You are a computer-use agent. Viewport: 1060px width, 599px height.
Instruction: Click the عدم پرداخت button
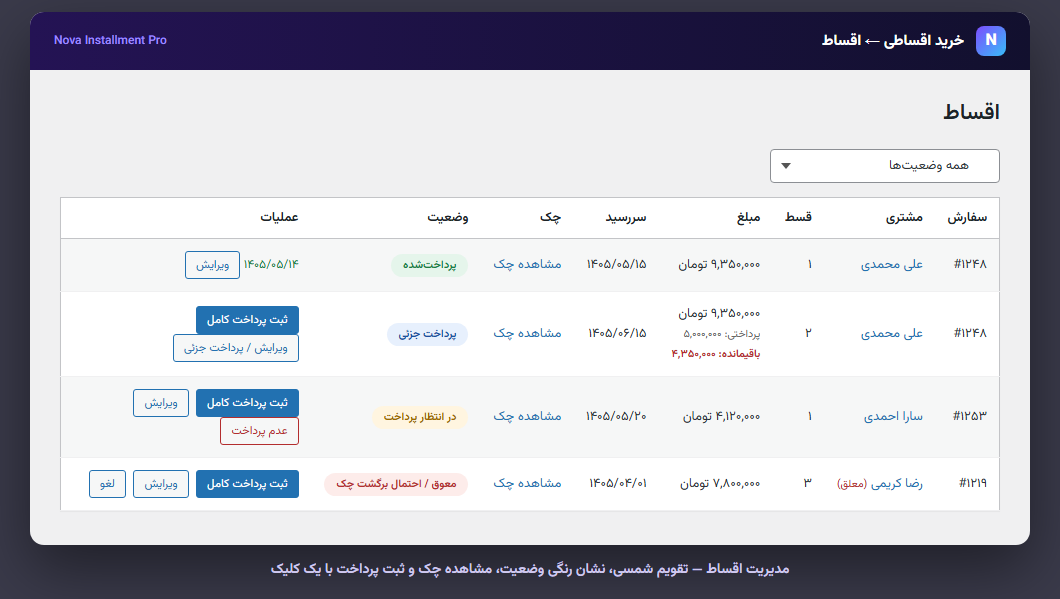tap(260, 431)
